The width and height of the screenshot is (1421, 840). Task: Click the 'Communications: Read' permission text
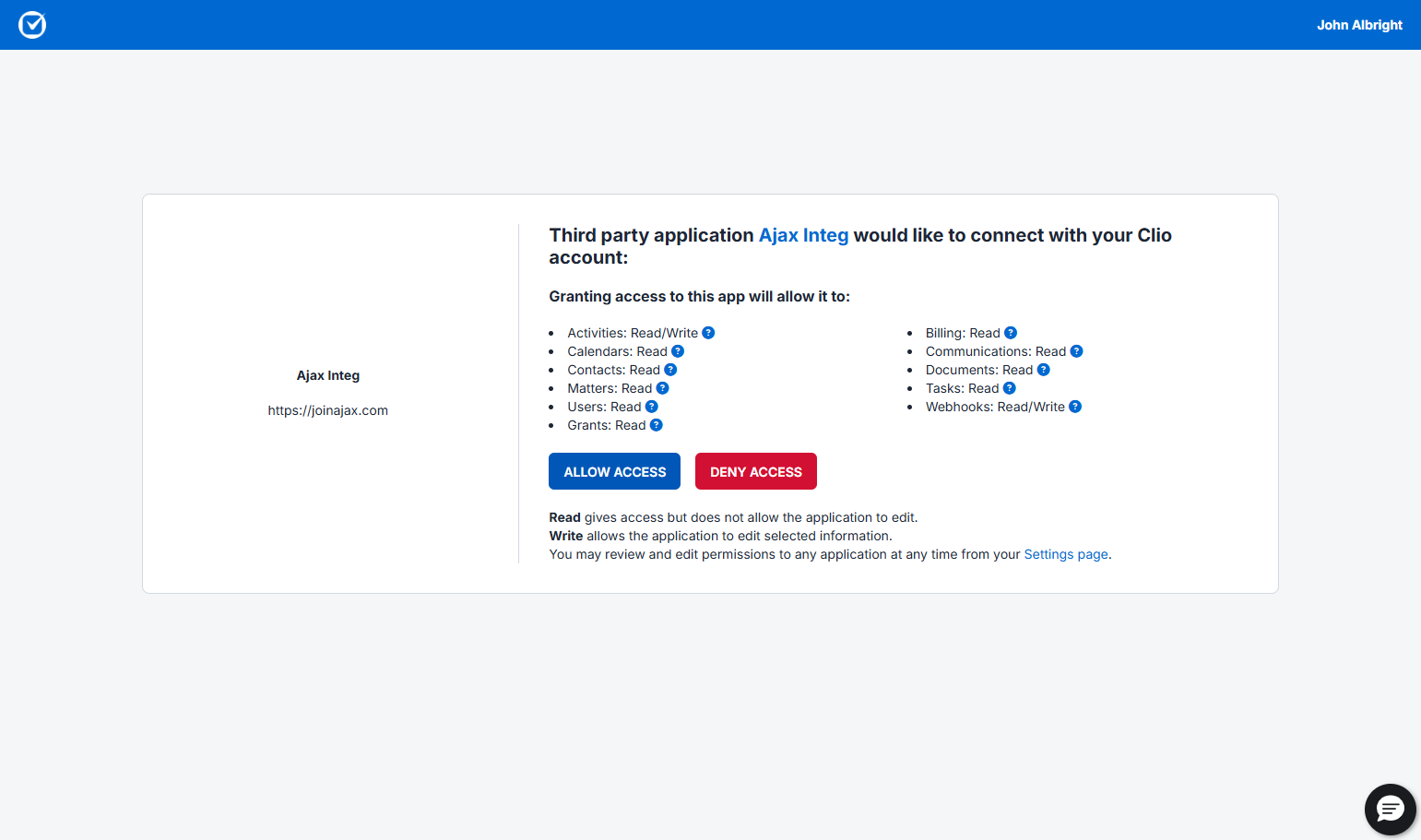click(996, 351)
